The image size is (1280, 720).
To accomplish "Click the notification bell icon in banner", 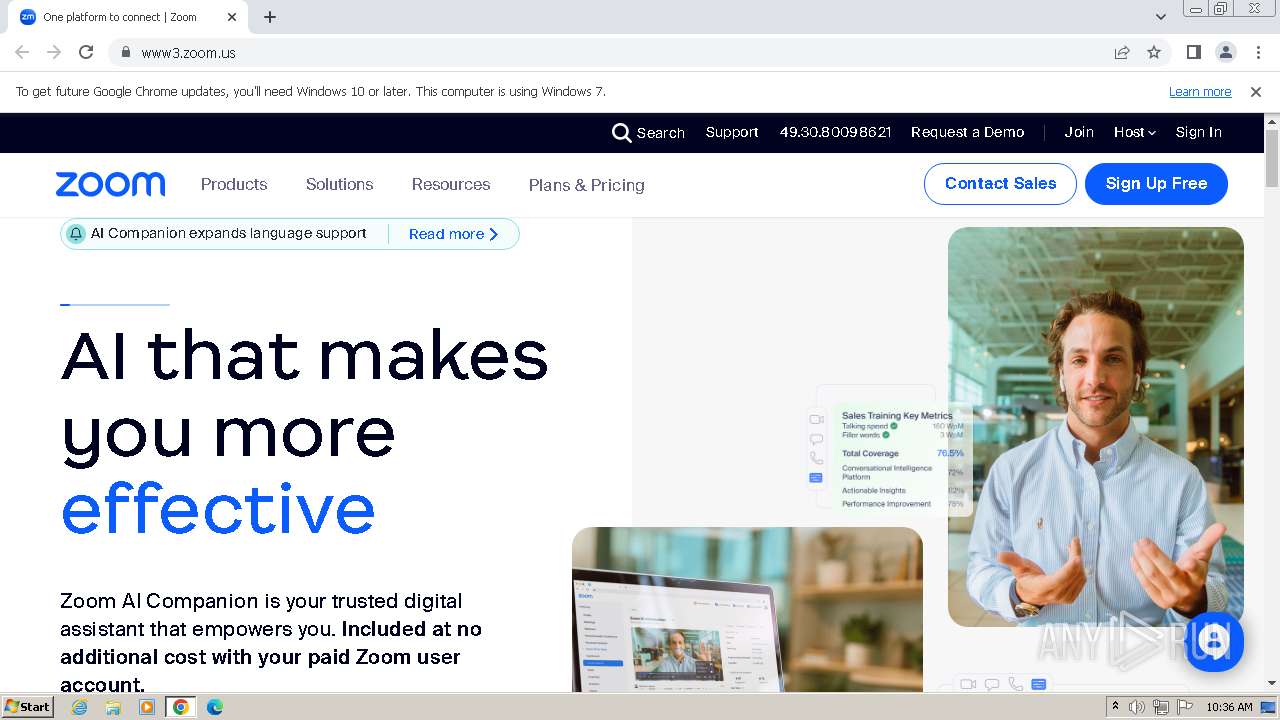I will [76, 234].
